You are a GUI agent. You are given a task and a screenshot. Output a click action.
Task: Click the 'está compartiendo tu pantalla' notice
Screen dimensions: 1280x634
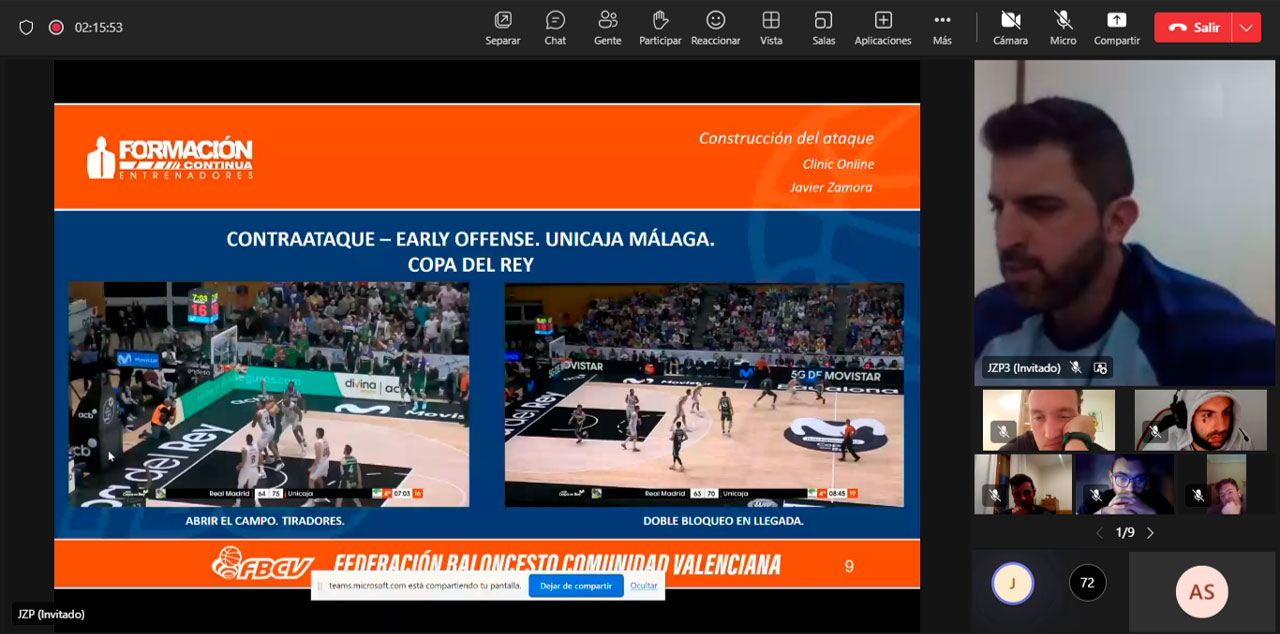point(425,586)
